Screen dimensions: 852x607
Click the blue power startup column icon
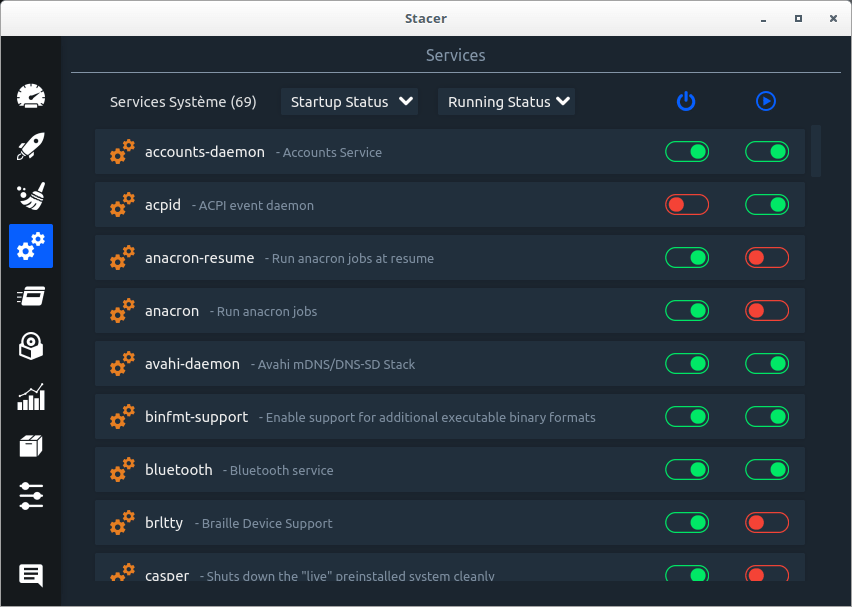(686, 101)
